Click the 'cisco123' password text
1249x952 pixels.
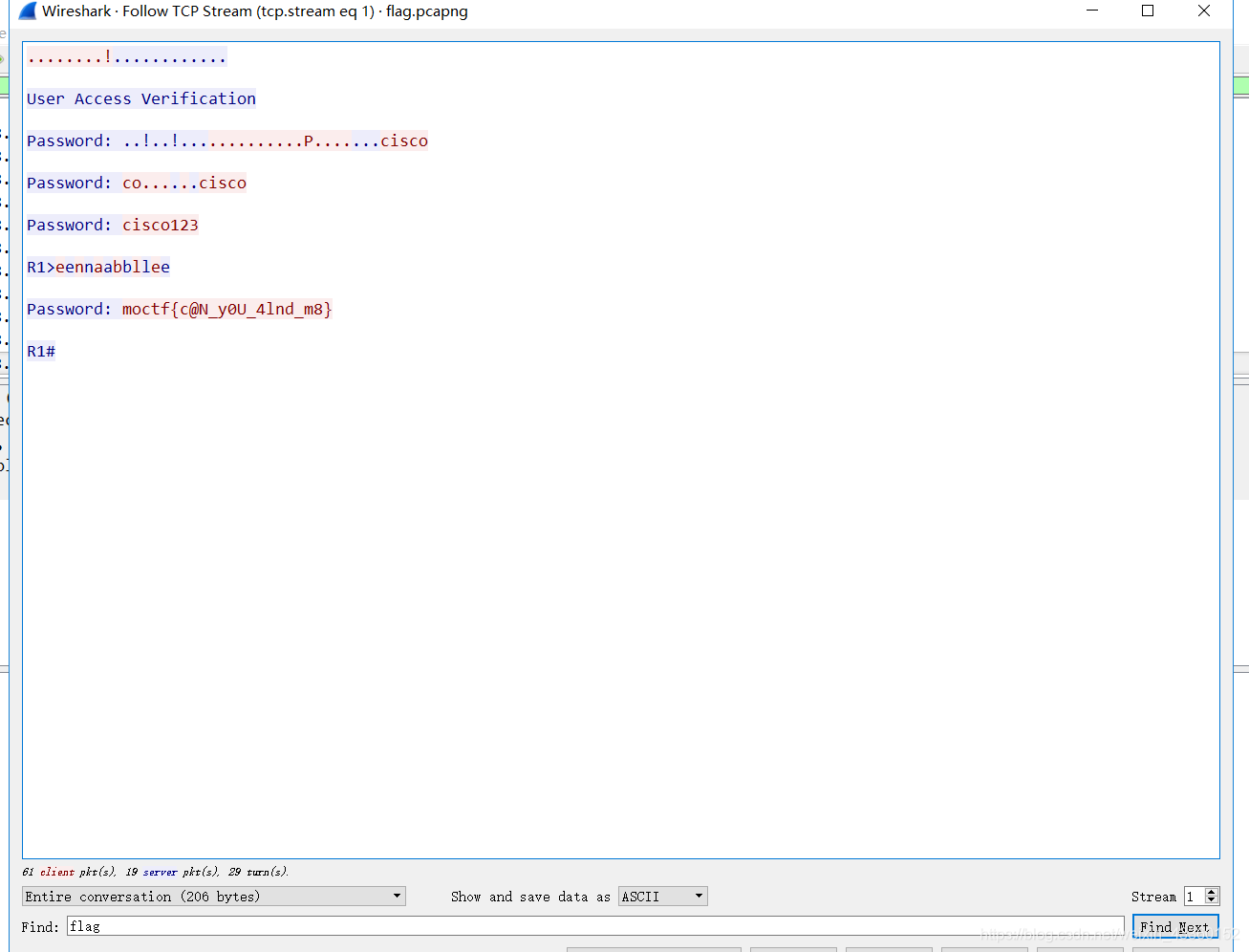coord(161,225)
